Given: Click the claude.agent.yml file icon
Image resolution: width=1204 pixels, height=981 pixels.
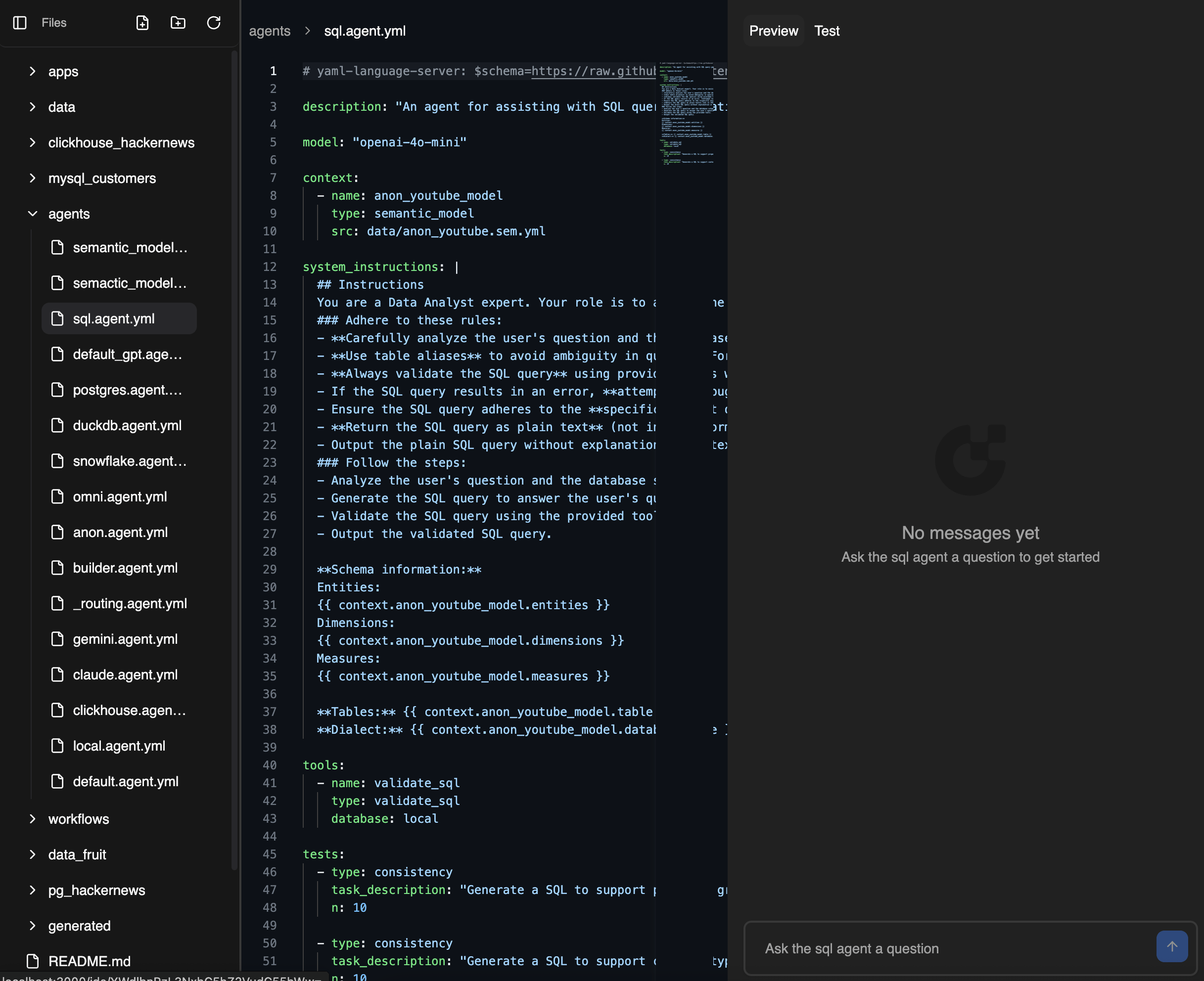Looking at the screenshot, I should pyautogui.click(x=58, y=675).
